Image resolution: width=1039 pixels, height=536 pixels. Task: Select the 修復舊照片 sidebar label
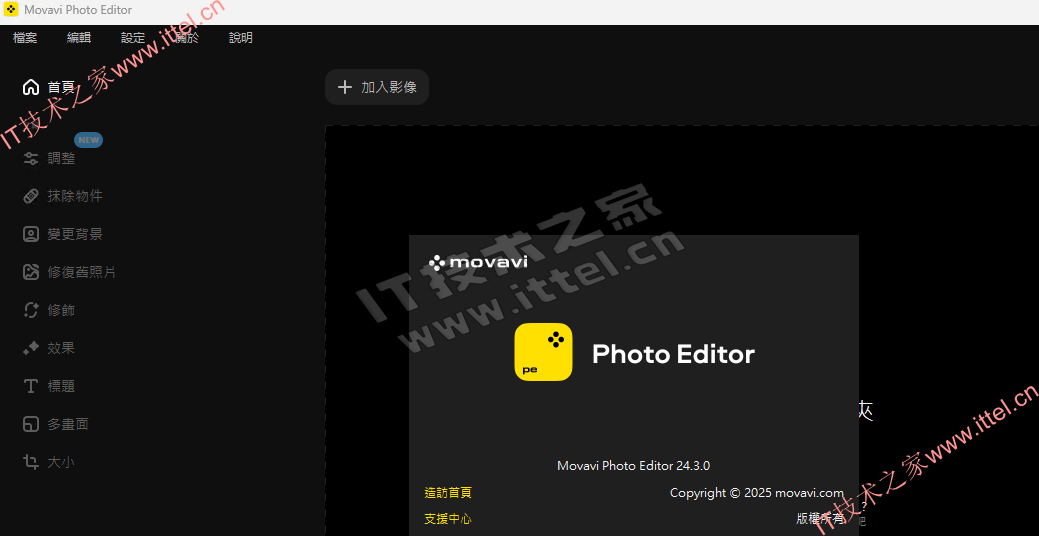[82, 272]
